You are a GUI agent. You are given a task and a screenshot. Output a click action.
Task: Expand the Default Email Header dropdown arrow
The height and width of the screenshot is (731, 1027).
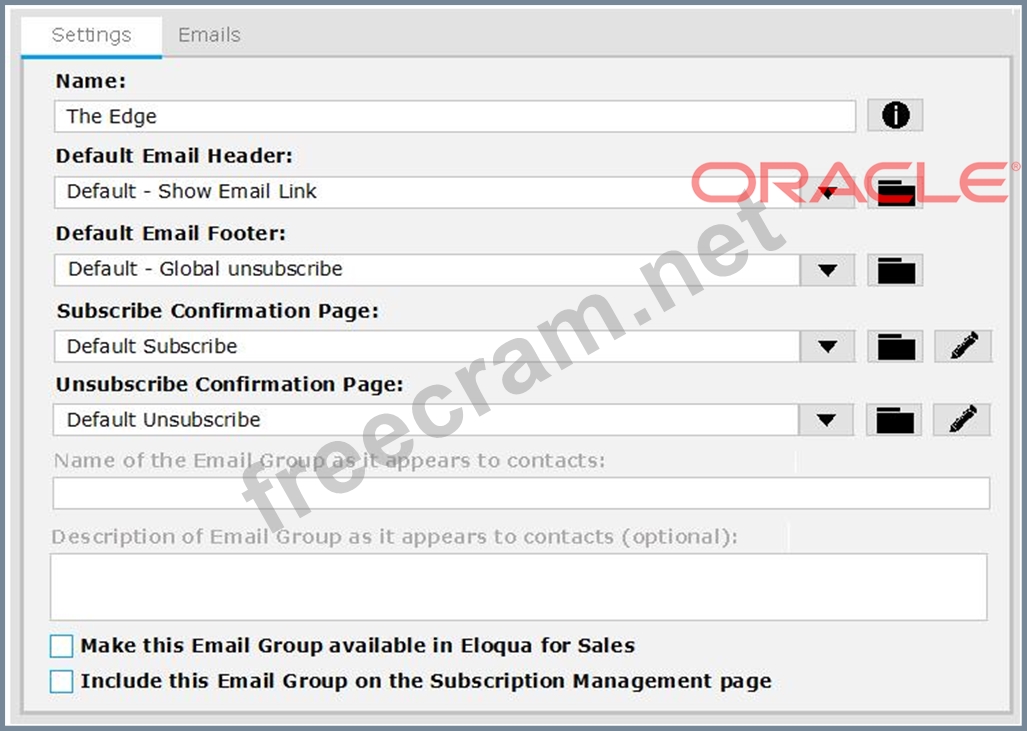(x=827, y=193)
